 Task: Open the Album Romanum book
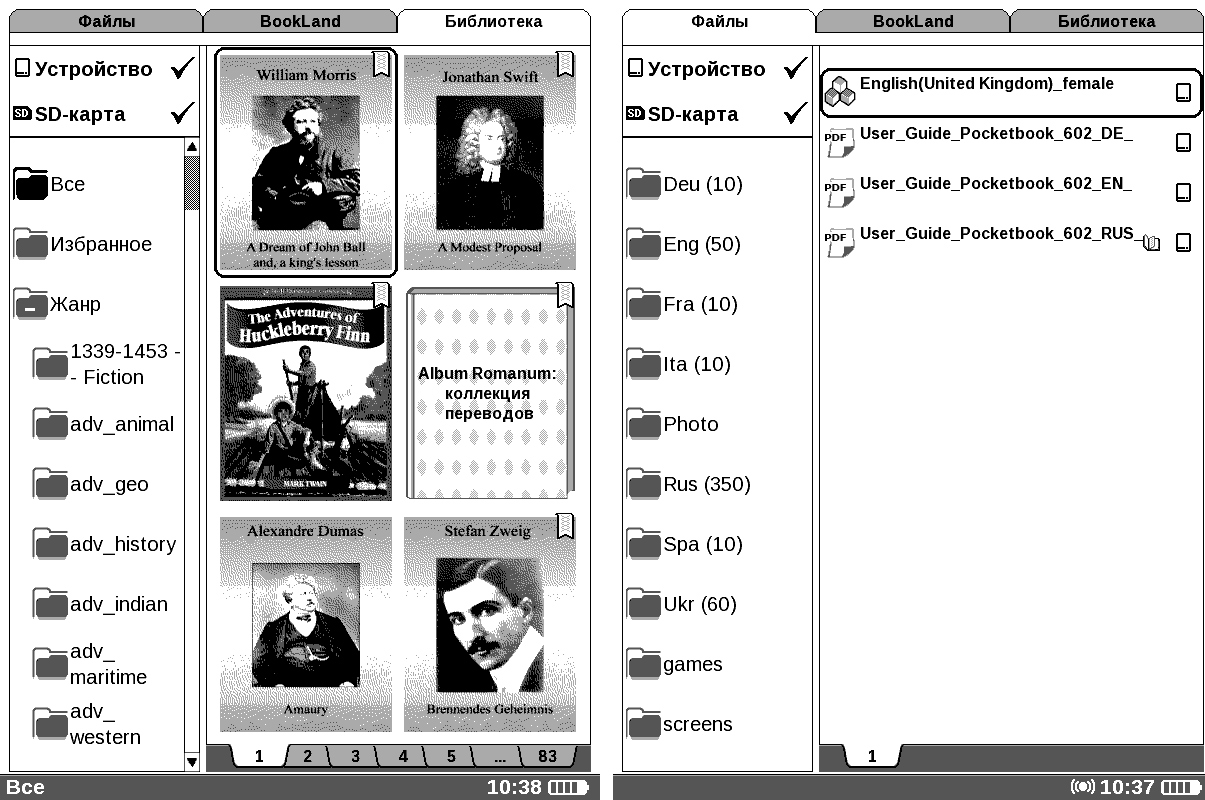(x=490, y=393)
